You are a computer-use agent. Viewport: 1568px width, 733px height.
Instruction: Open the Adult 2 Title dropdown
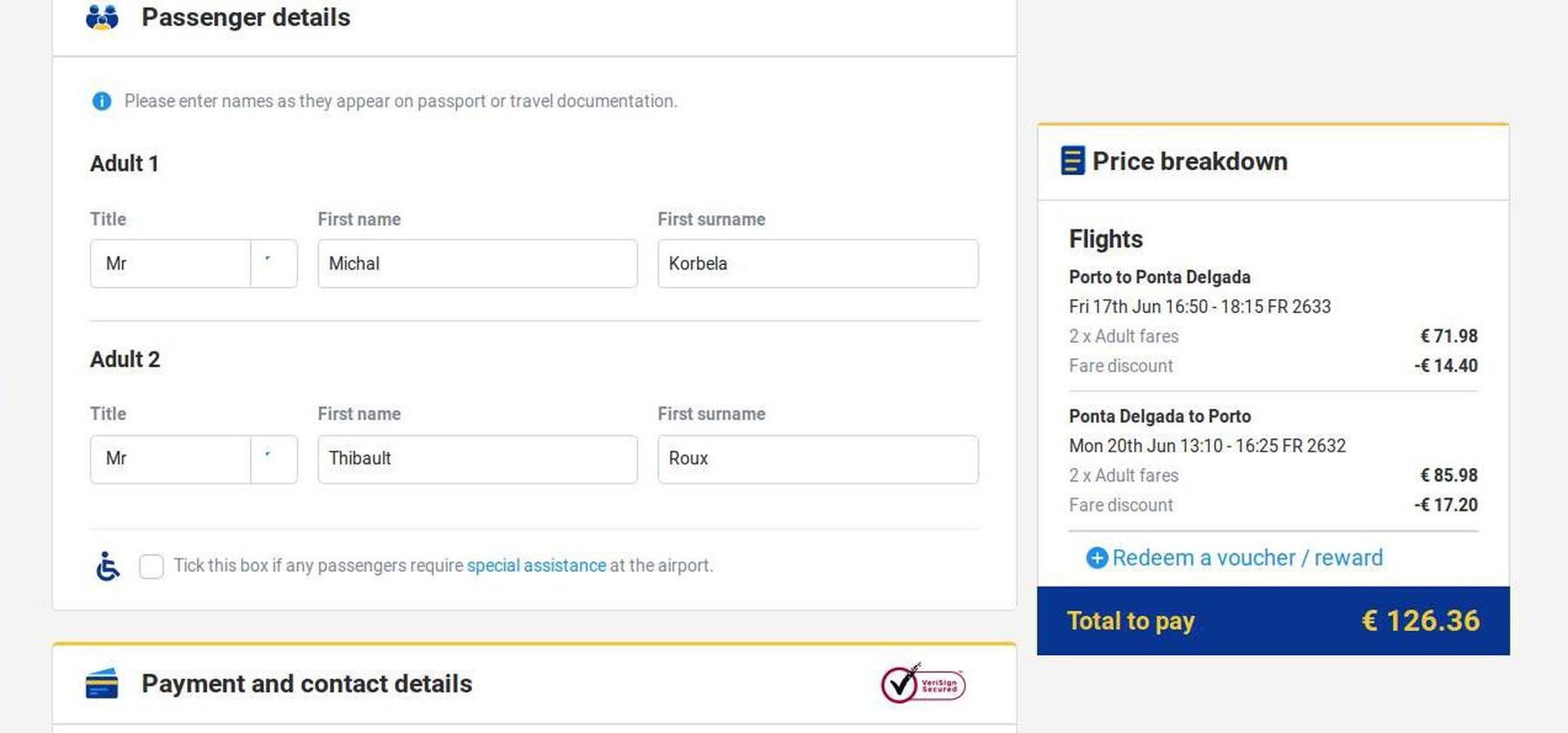(193, 458)
